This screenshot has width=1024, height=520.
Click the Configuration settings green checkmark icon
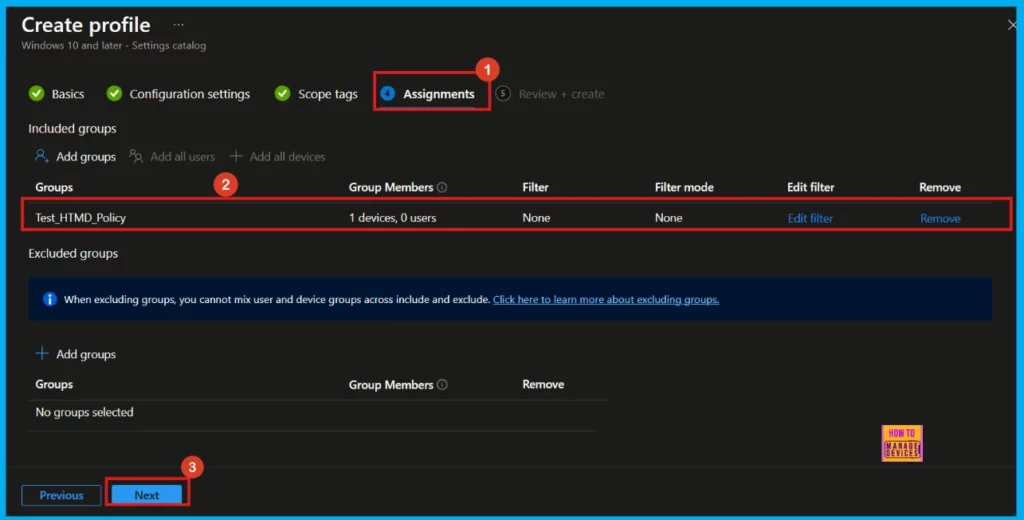pyautogui.click(x=114, y=93)
